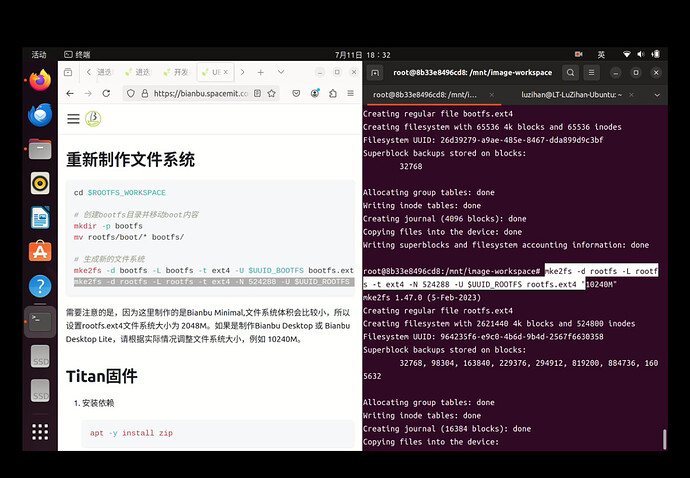The image size is (690, 478).
Task: Open Firefox extensions puzzle icon
Action: point(333,93)
